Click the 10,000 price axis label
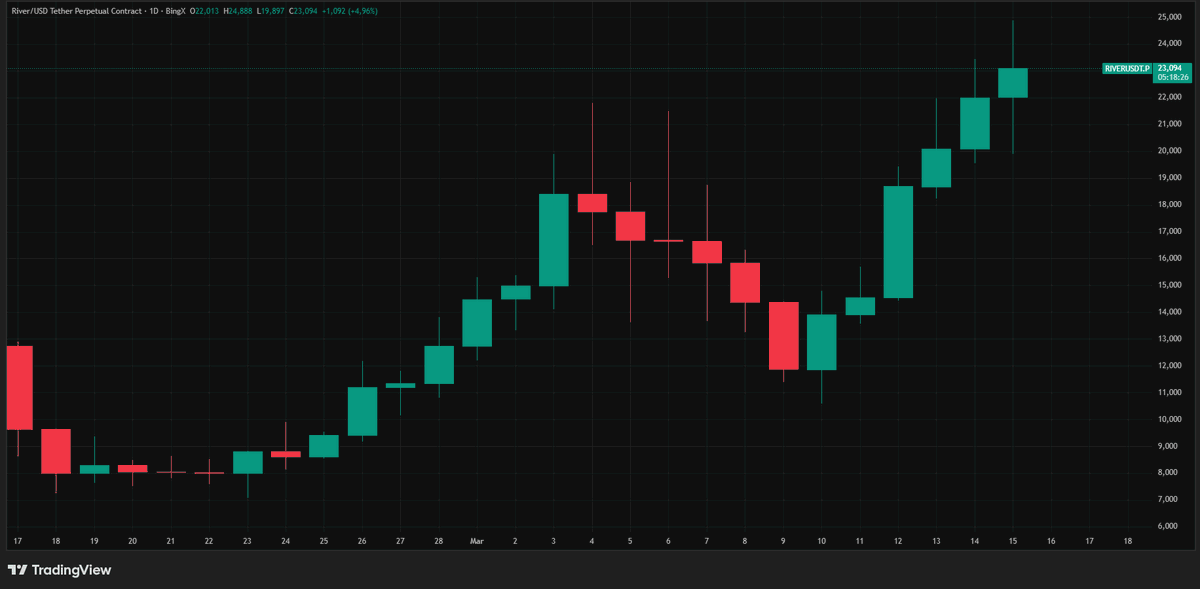 [x=1169, y=419]
